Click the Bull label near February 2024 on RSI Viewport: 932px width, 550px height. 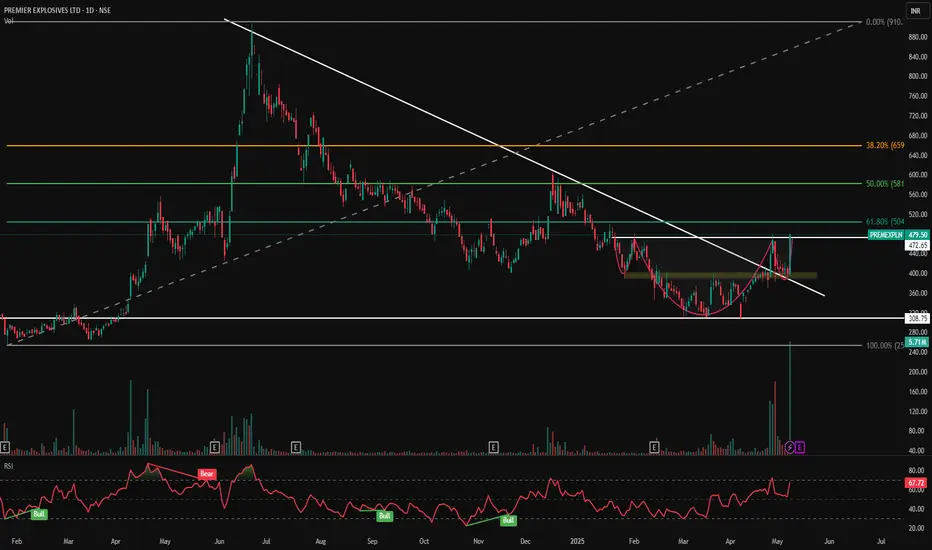(x=39, y=514)
